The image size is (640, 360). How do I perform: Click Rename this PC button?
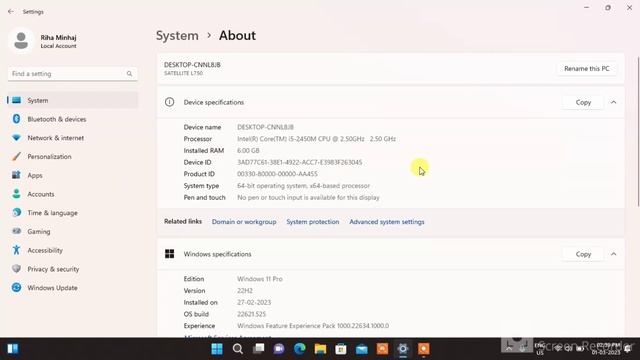(x=587, y=69)
